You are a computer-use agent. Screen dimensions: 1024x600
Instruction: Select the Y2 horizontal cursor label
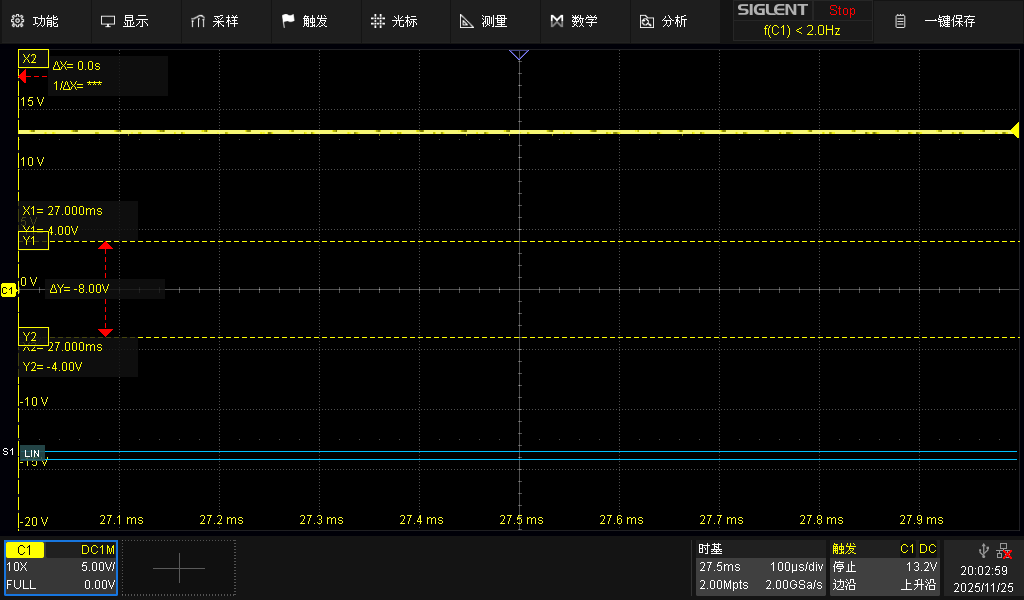point(33,337)
